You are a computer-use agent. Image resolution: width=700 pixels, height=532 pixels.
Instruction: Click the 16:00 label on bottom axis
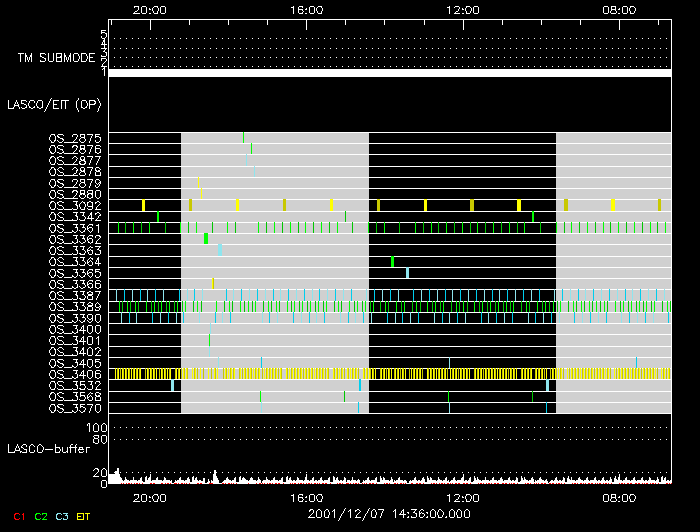(306, 497)
